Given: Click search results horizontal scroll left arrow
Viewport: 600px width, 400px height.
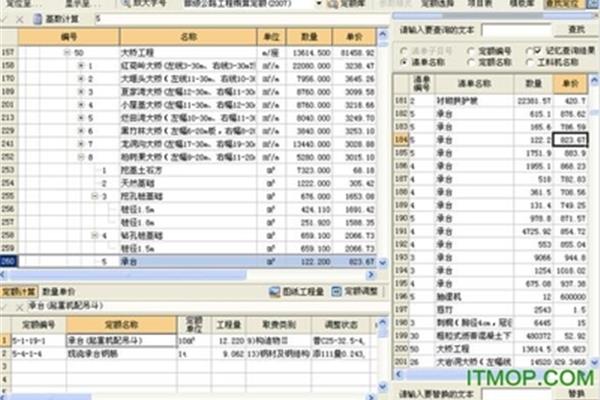Looking at the screenshot, I should pyautogui.click(x=399, y=374).
